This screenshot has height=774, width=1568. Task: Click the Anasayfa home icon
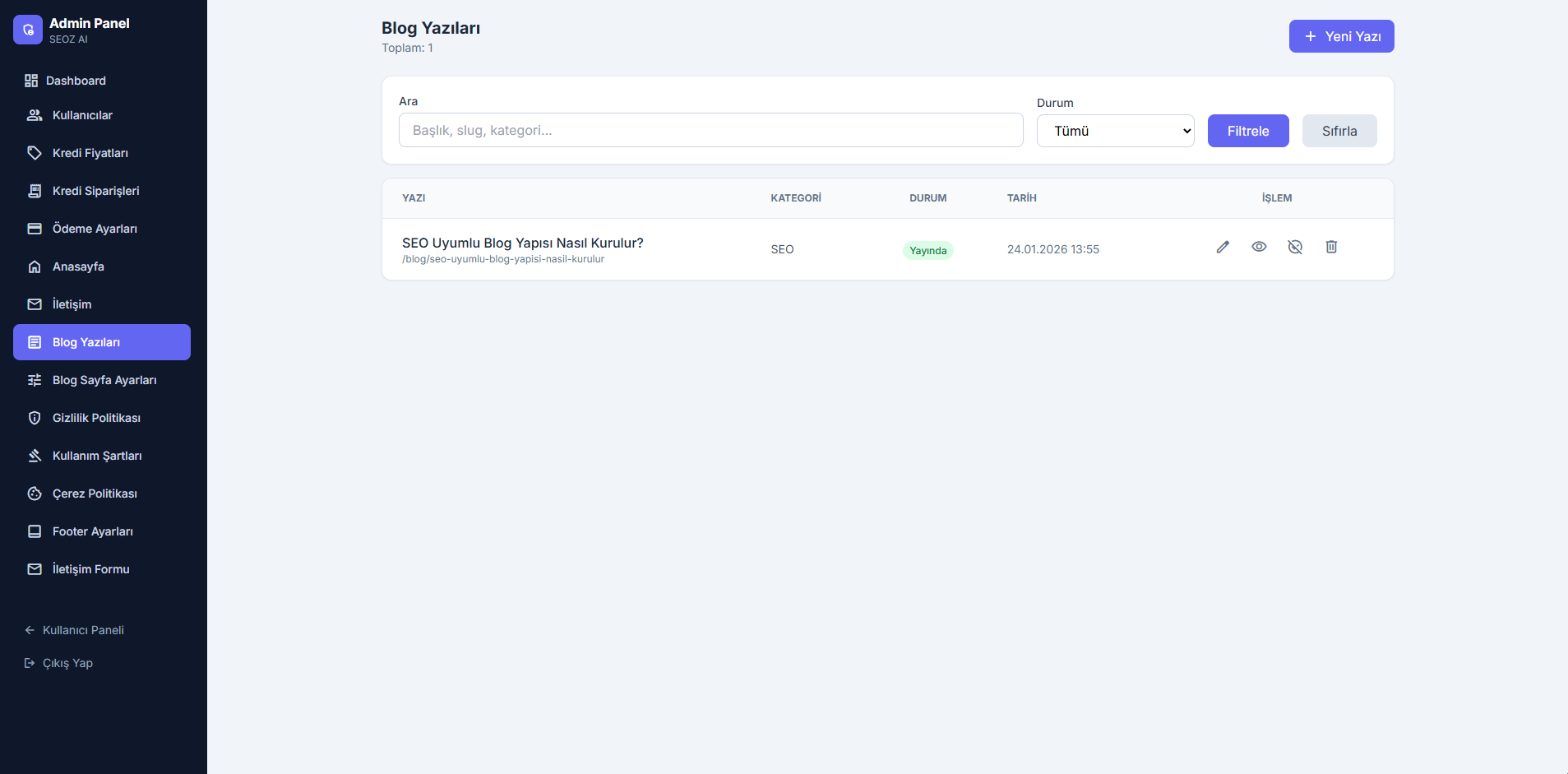(x=35, y=266)
